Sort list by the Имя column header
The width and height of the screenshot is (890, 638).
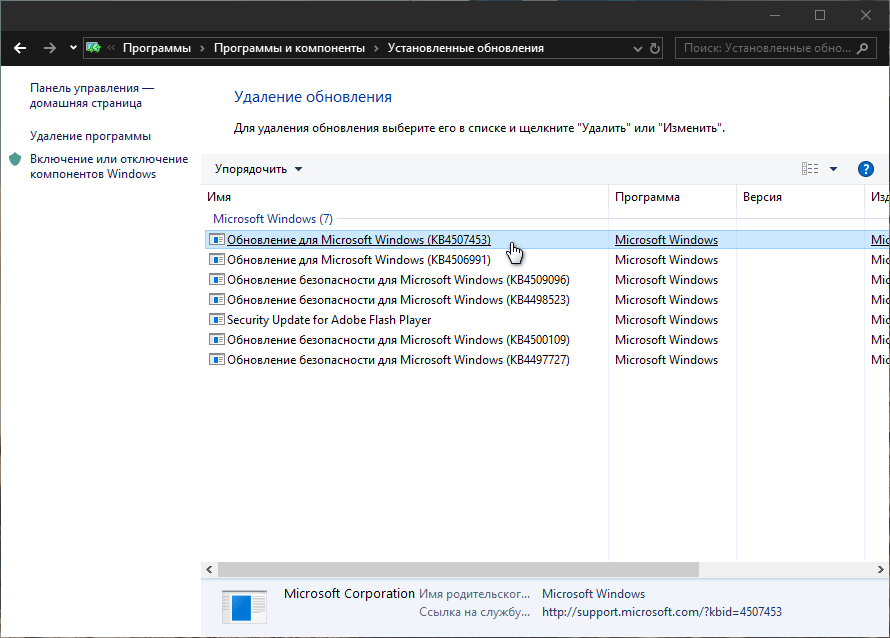pyautogui.click(x=404, y=197)
